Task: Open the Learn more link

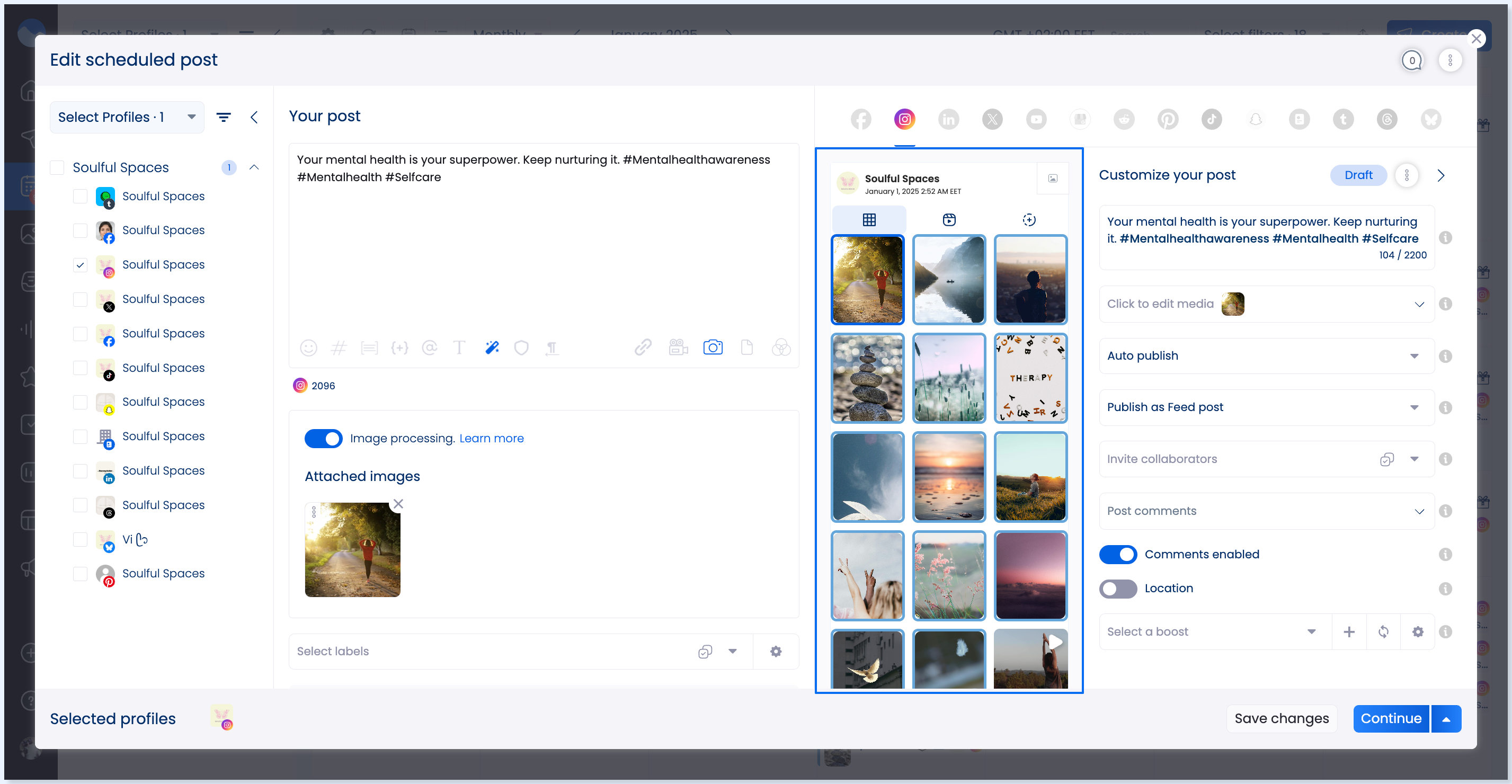Action: coord(491,439)
